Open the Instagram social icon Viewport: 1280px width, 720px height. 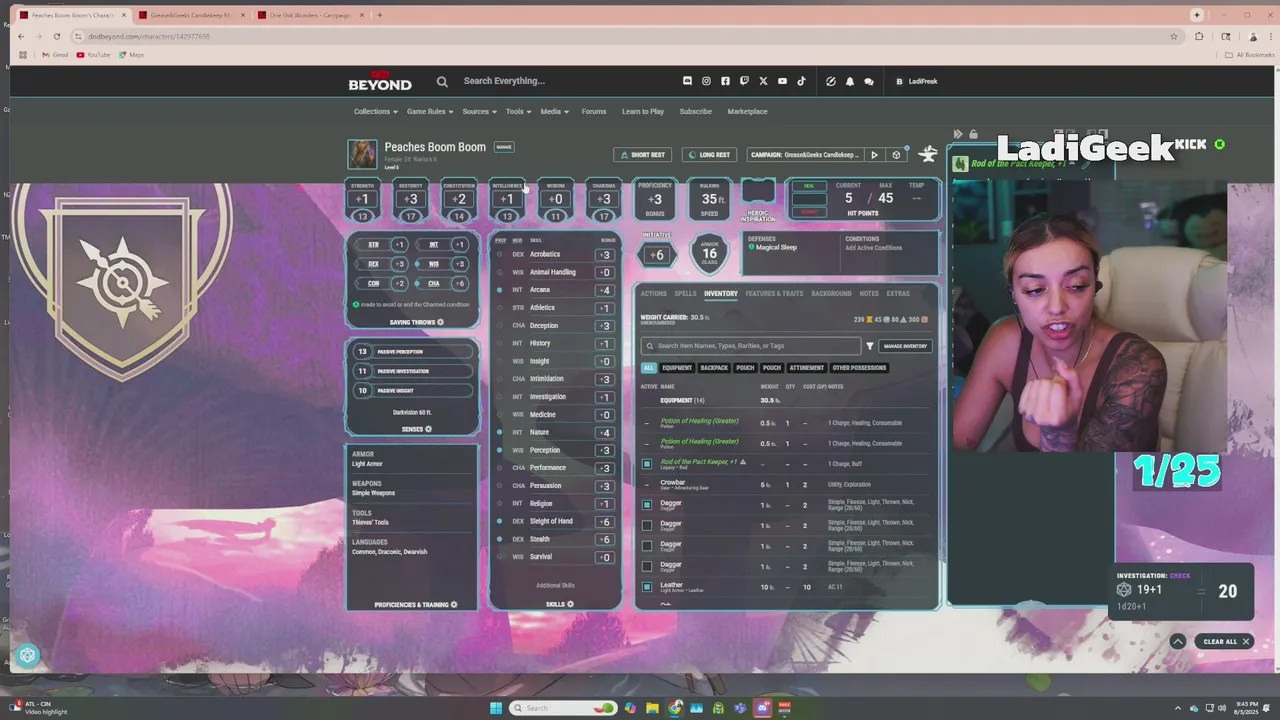pyautogui.click(x=706, y=81)
